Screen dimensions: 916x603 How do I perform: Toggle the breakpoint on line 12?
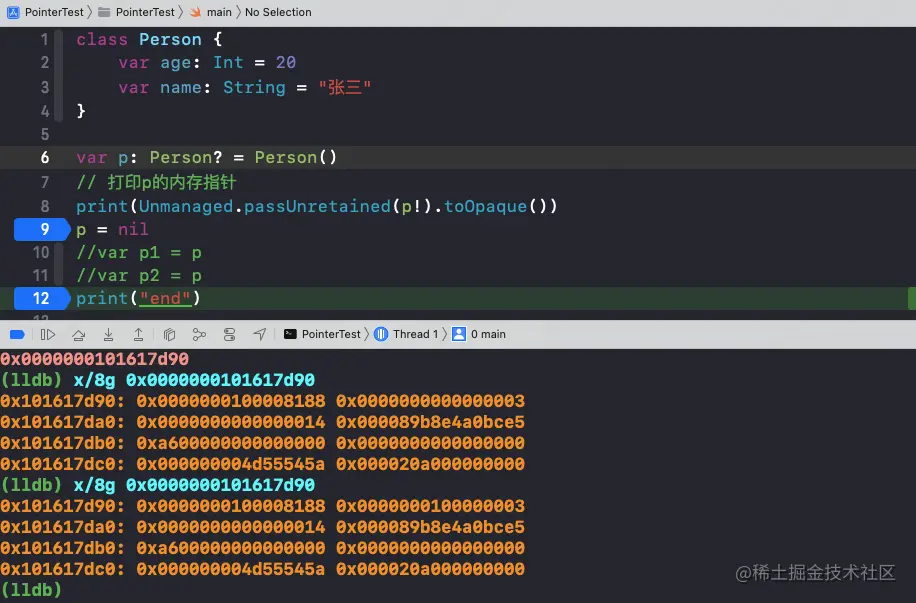click(x=41, y=299)
